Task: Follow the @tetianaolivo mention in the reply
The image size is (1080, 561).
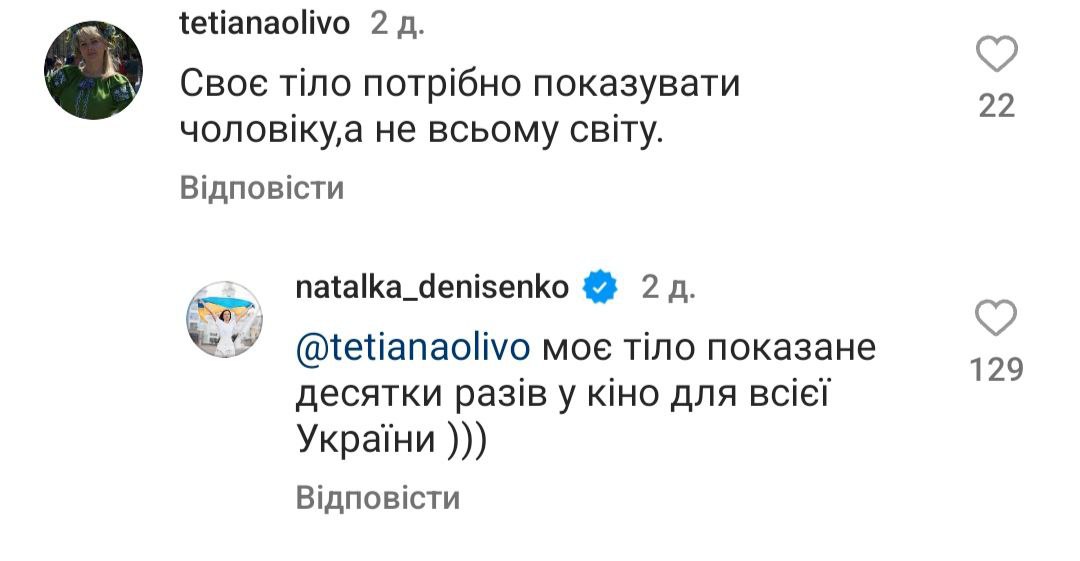Action: (413, 349)
